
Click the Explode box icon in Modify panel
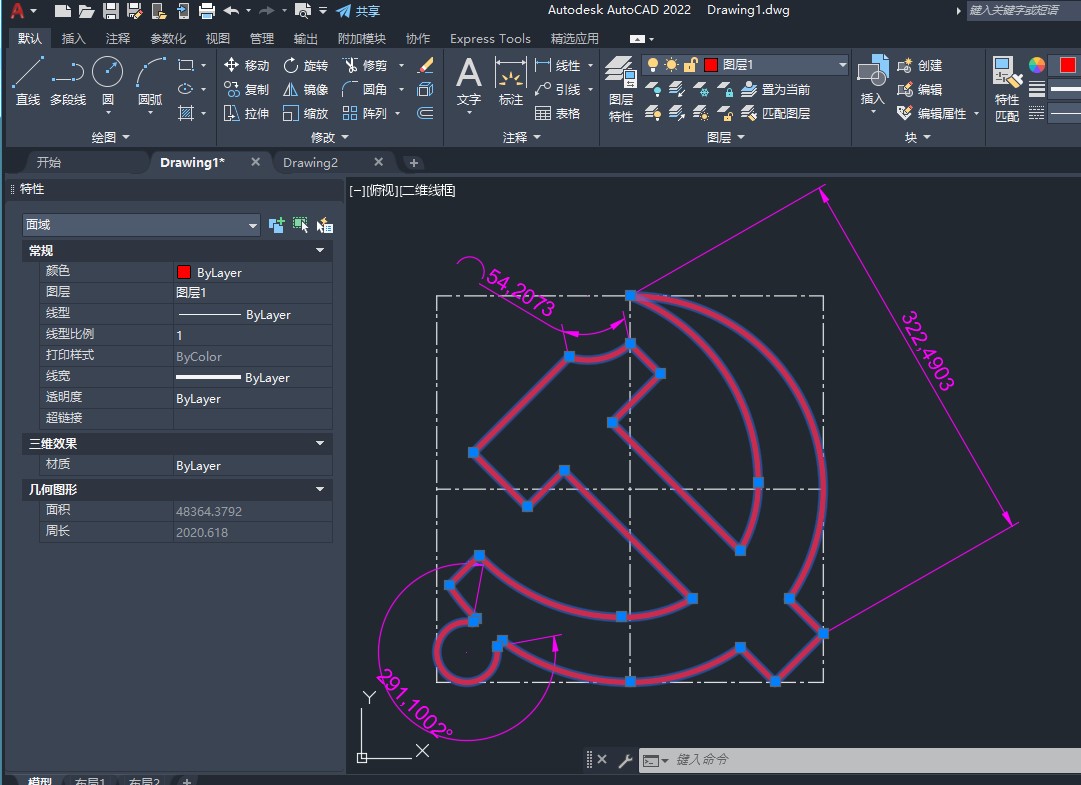click(x=425, y=90)
